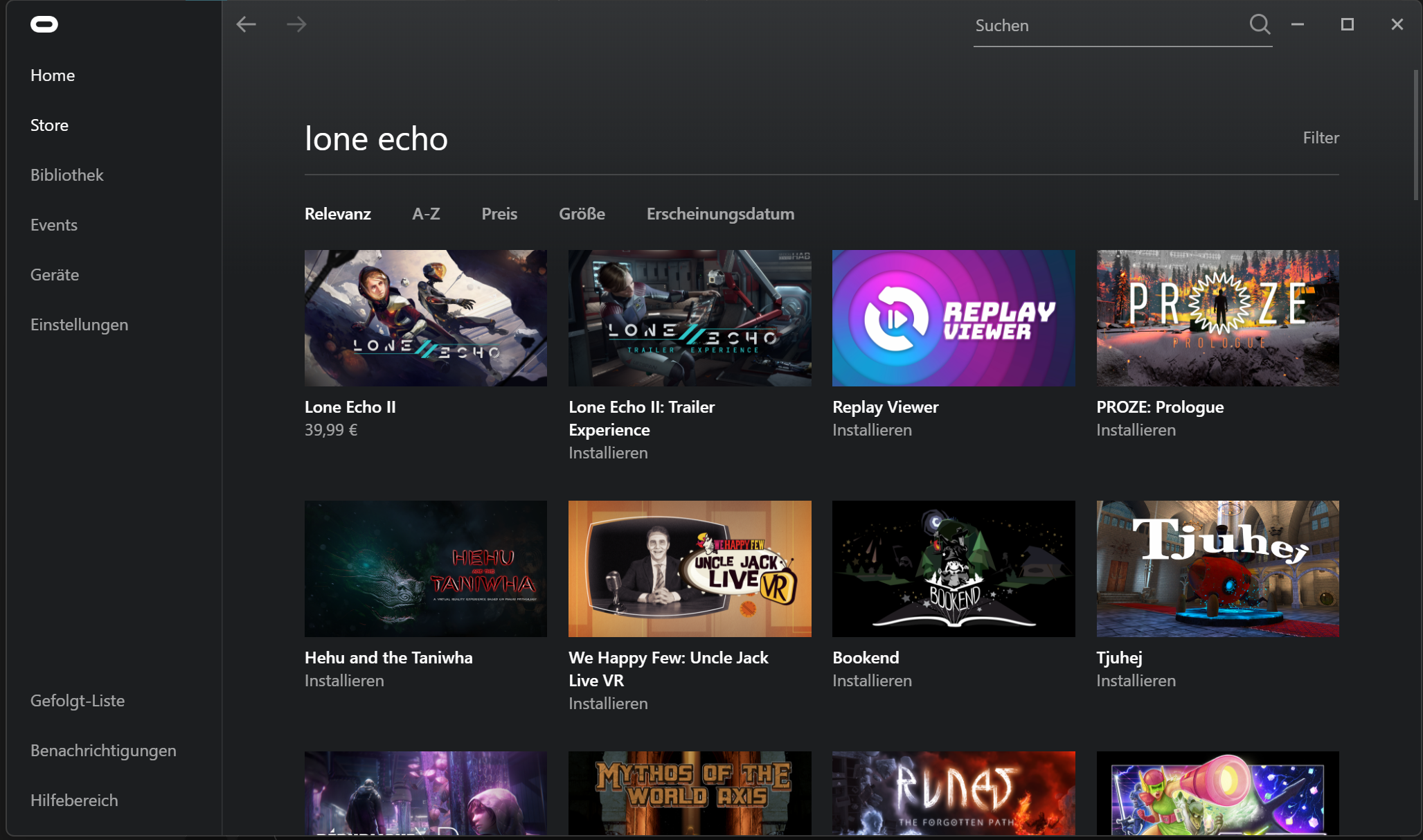
Task: Open the Replay Viewer thumbnail
Action: [x=954, y=318]
